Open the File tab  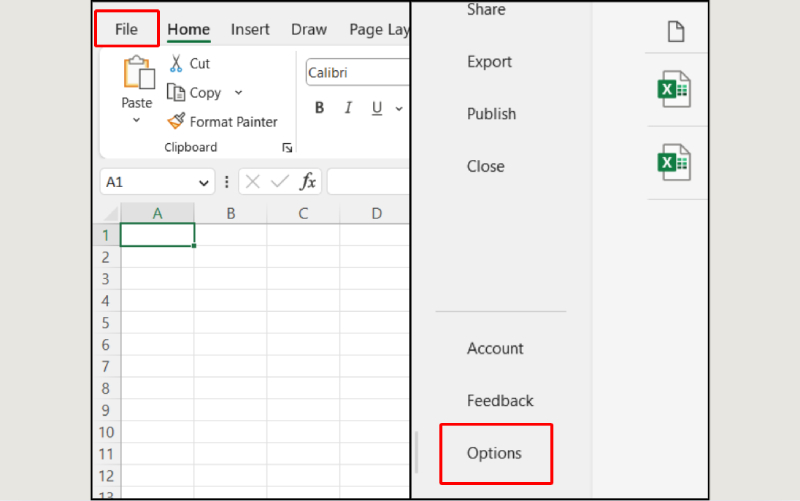coord(127,29)
